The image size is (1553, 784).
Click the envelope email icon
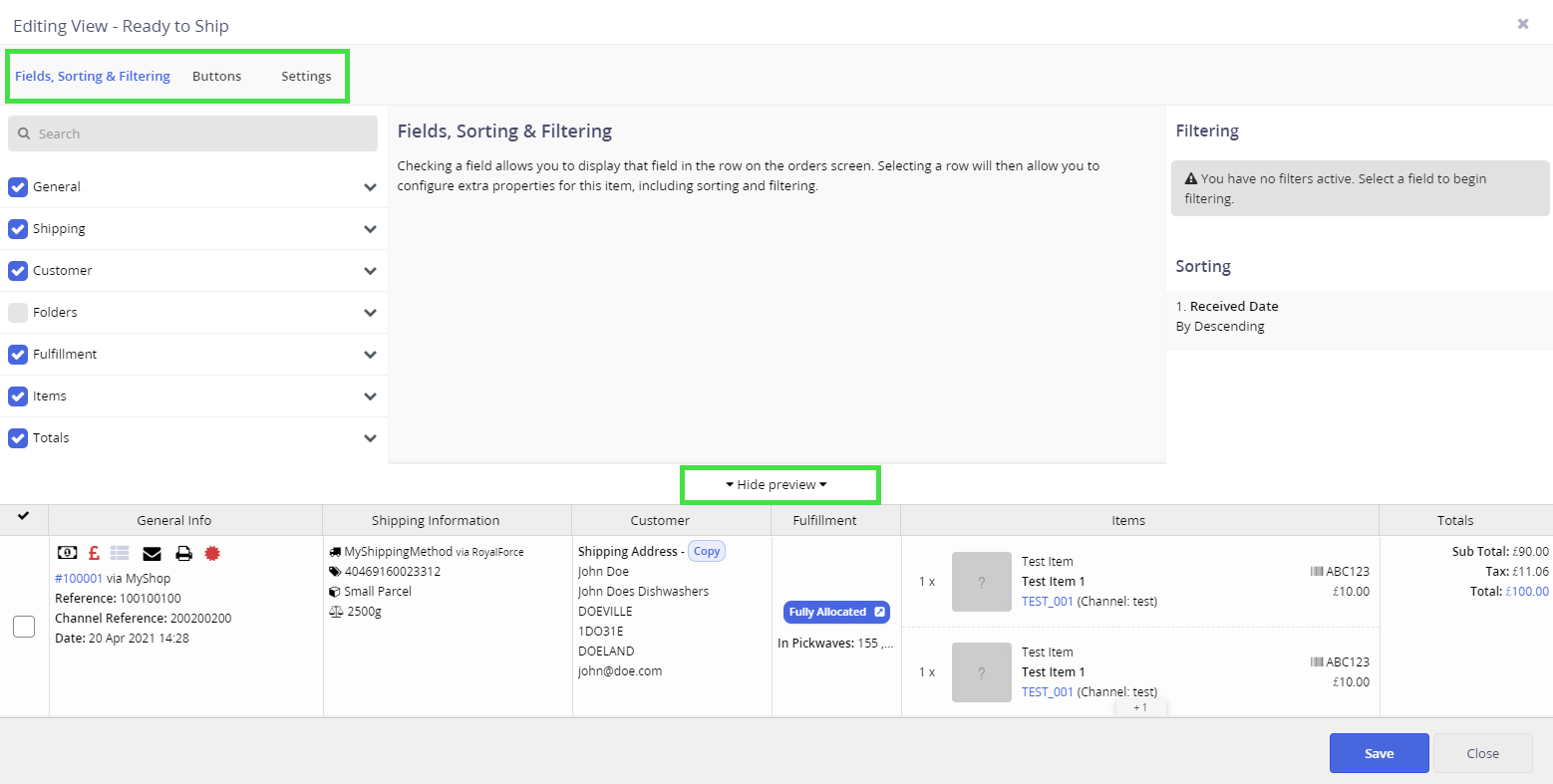point(152,553)
